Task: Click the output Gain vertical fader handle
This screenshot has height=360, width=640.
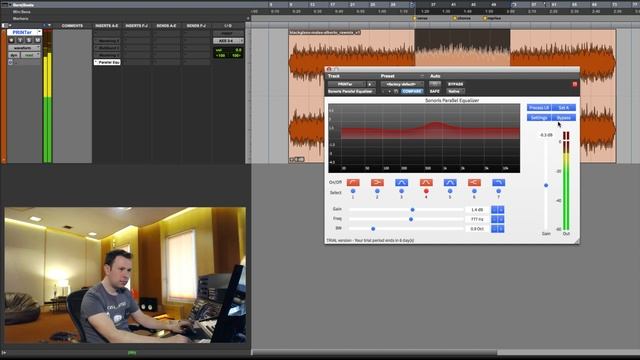Action: pos(546,185)
